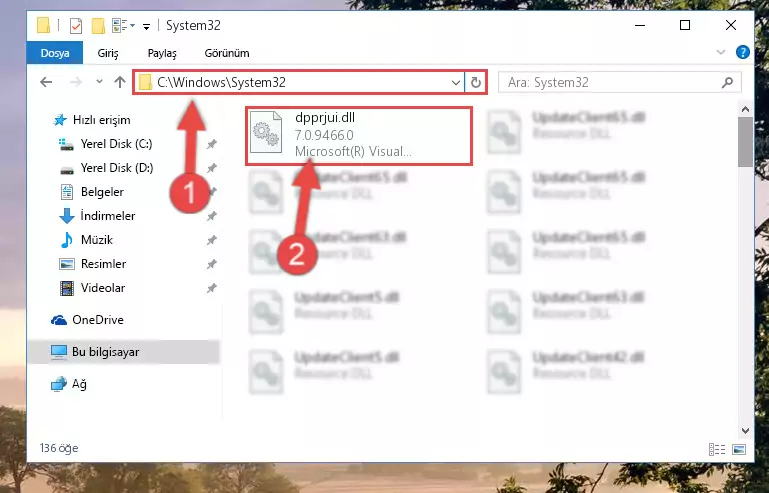The image size is (769, 493).
Task: Open the recent locations dropdown
Action: [x=100, y=82]
